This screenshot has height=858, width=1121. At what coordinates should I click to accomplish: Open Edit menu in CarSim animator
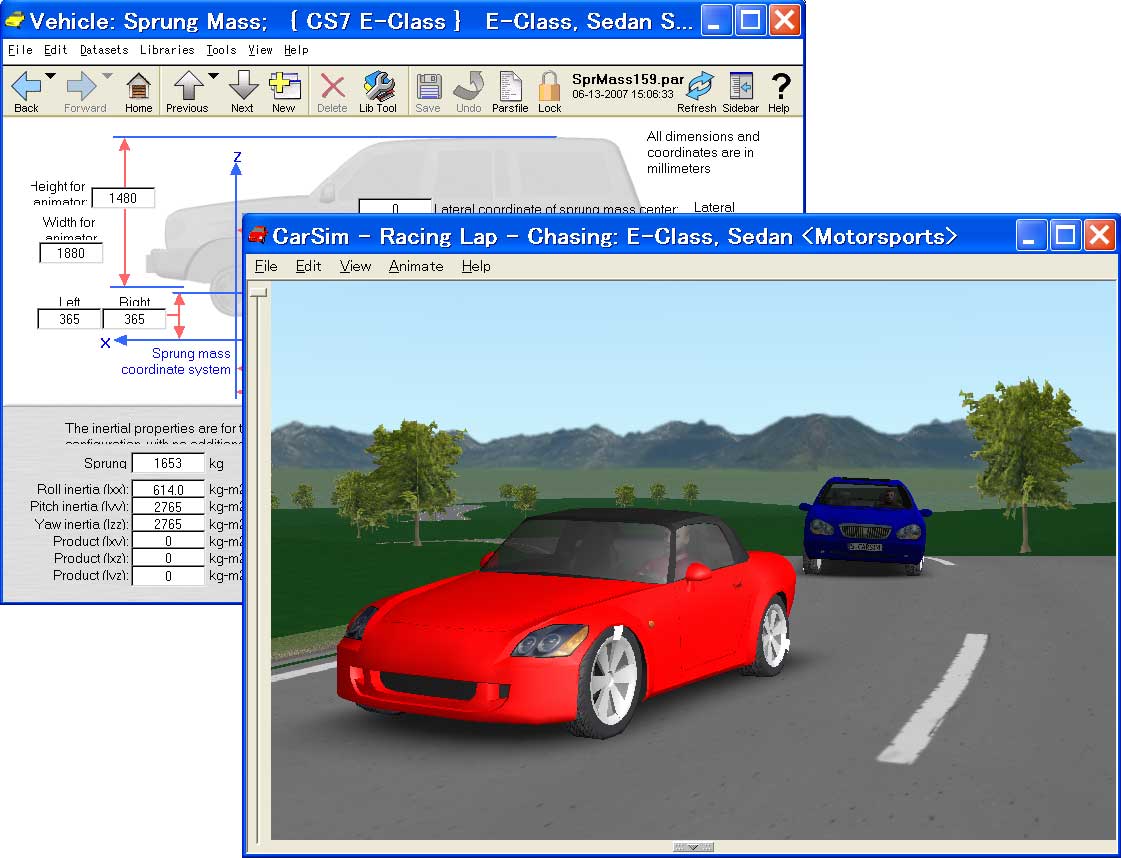[308, 267]
